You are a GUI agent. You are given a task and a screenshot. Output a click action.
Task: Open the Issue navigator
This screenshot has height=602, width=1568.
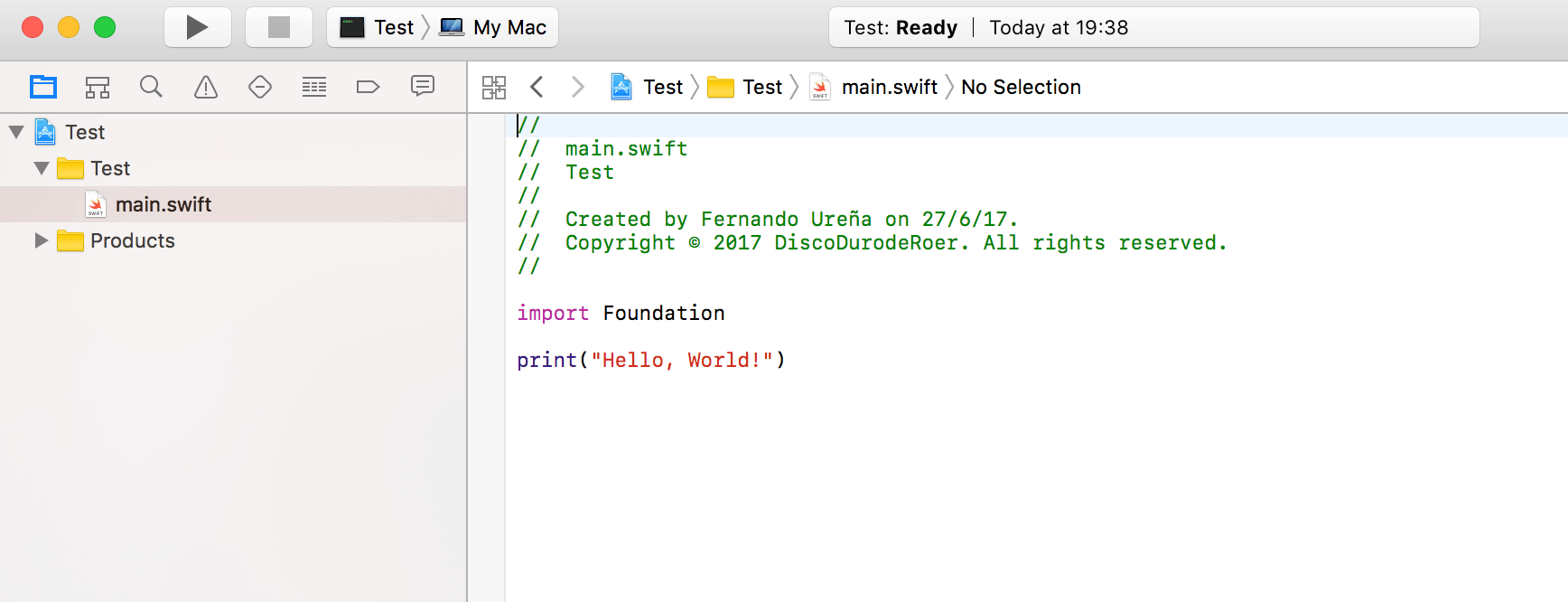coord(206,87)
